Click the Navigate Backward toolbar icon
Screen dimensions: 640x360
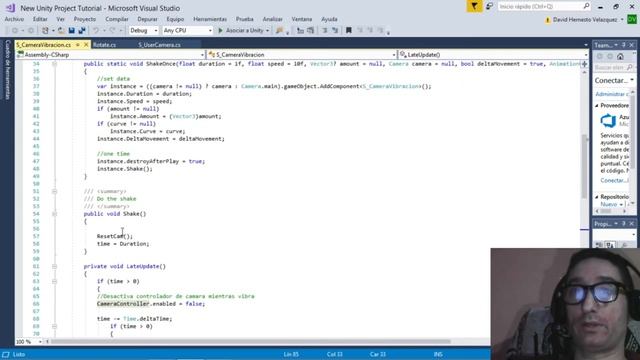pyautogui.click(x=15, y=31)
